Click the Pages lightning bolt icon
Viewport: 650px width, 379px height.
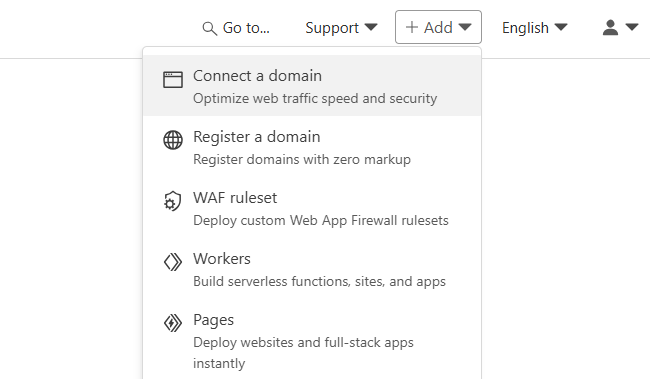coord(172,323)
